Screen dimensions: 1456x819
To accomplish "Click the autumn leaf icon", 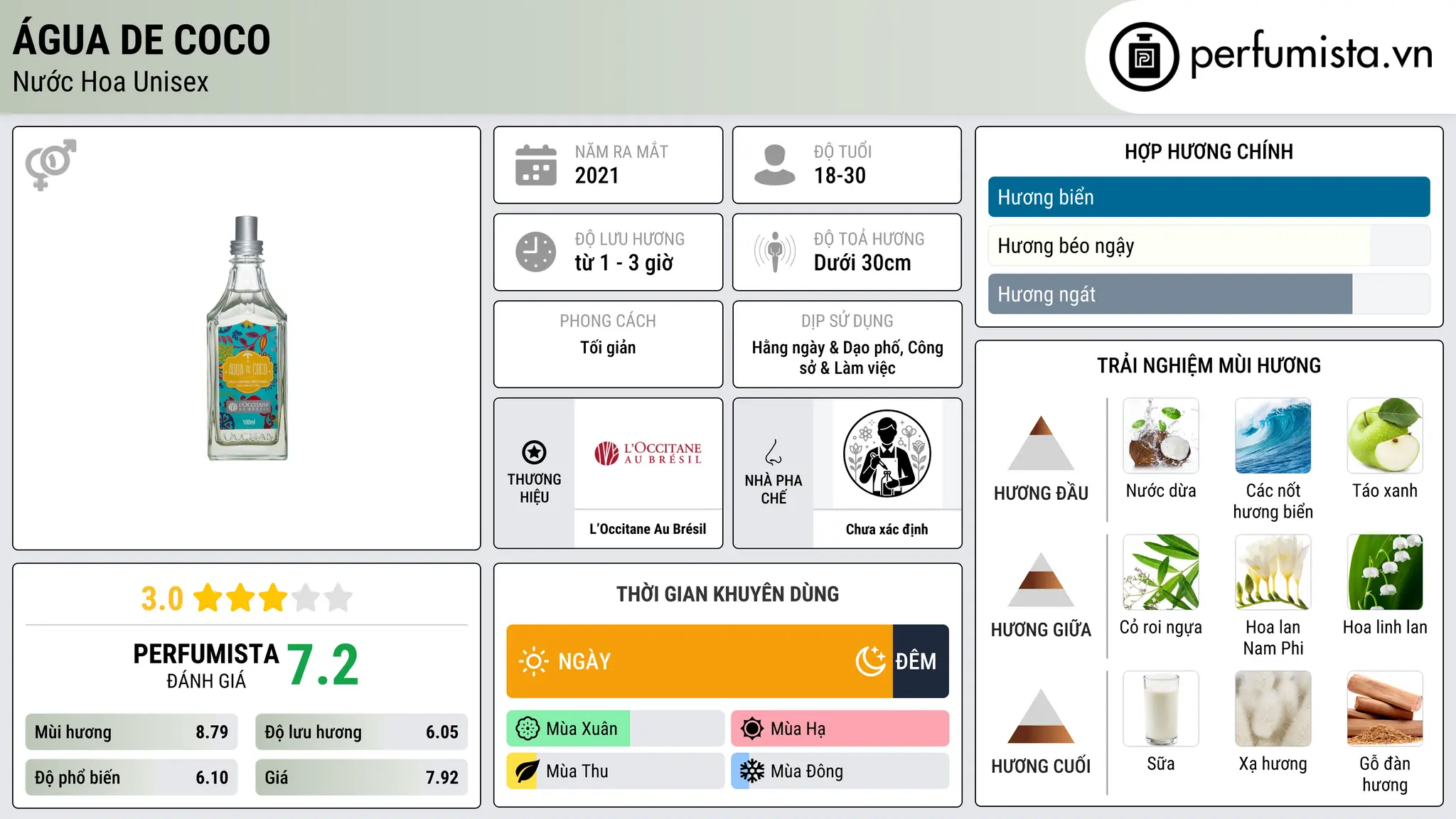I will (x=528, y=771).
